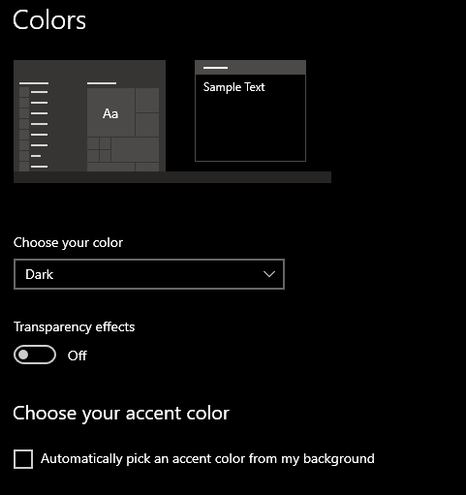Click the Sample Text preview window
The width and height of the screenshot is (466, 495).
(x=250, y=111)
